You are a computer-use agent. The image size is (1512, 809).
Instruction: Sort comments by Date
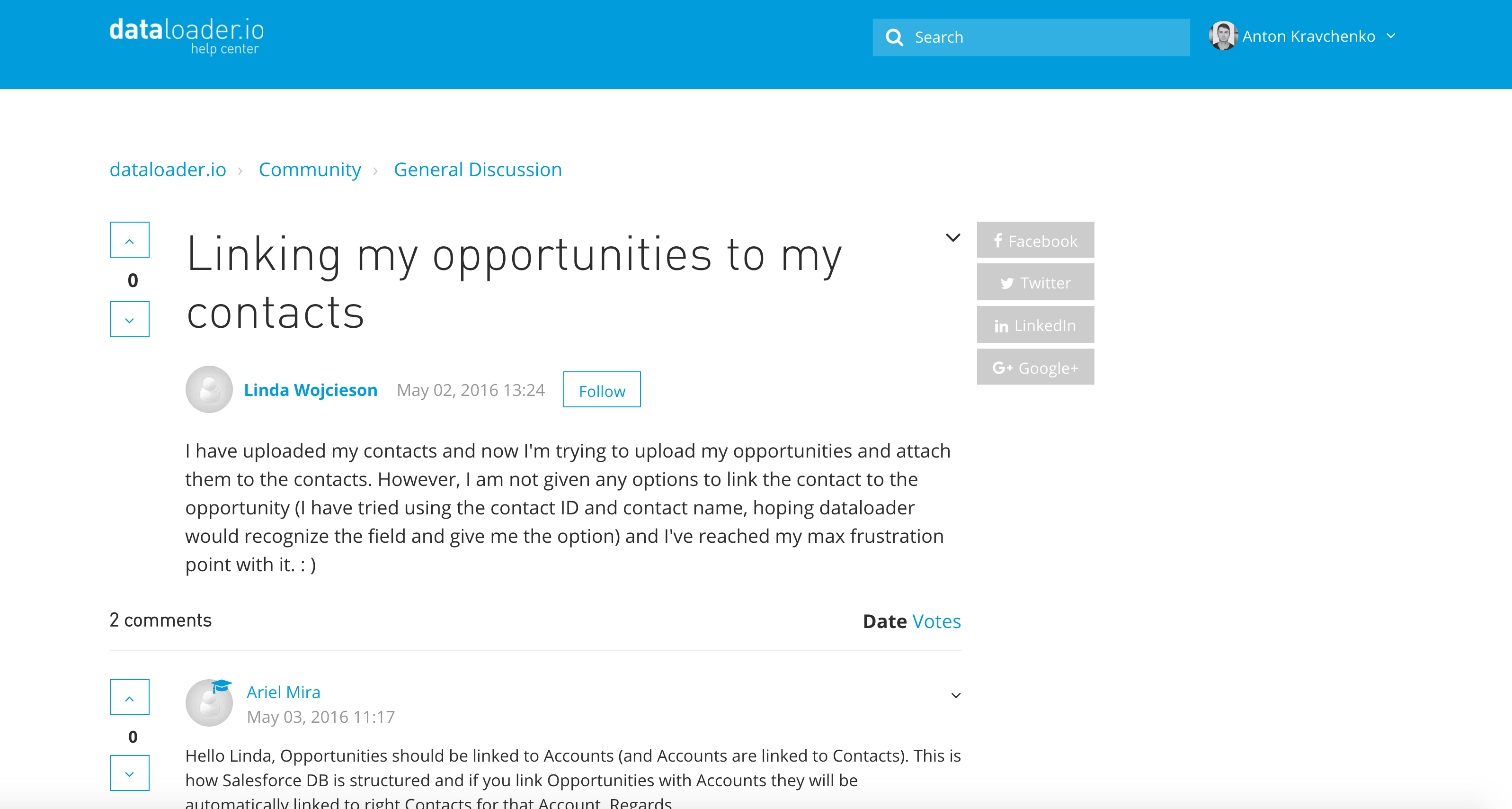(885, 621)
